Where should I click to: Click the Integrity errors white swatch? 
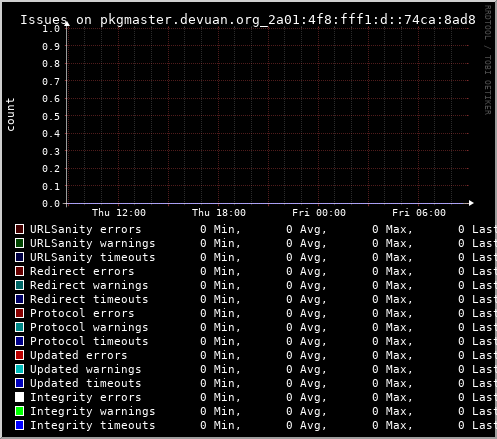(x=20, y=397)
